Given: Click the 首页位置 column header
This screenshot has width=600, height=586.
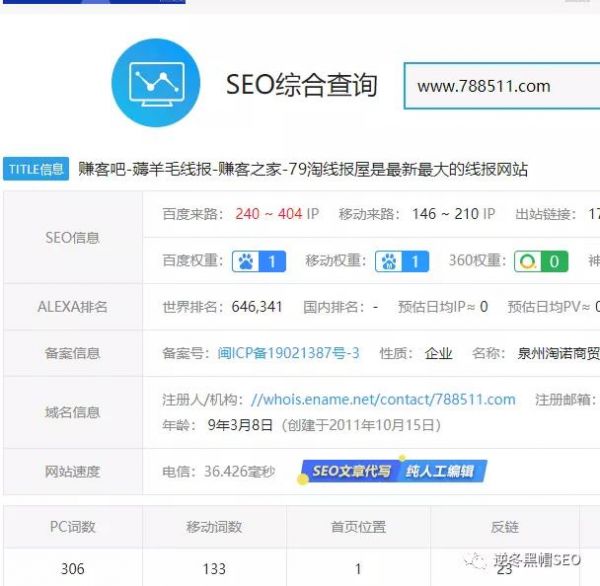Looking at the screenshot, I should [358, 527].
